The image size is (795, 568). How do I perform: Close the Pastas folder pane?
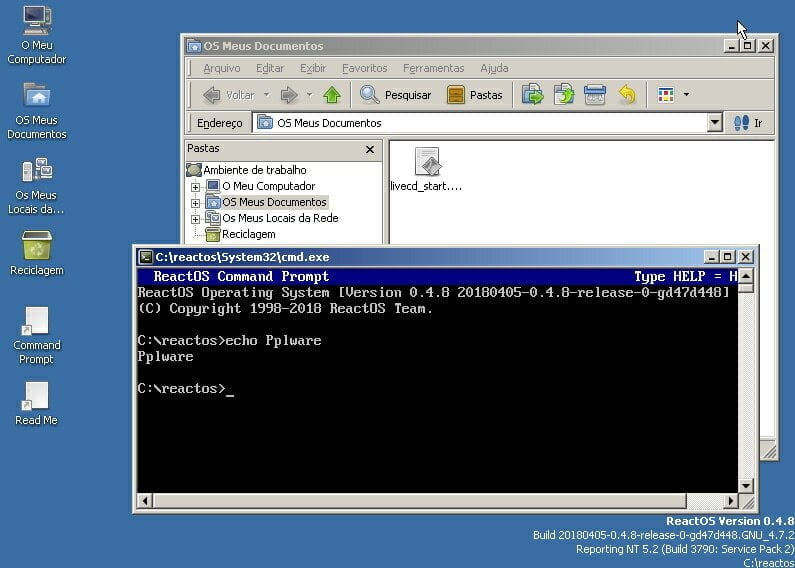click(370, 149)
